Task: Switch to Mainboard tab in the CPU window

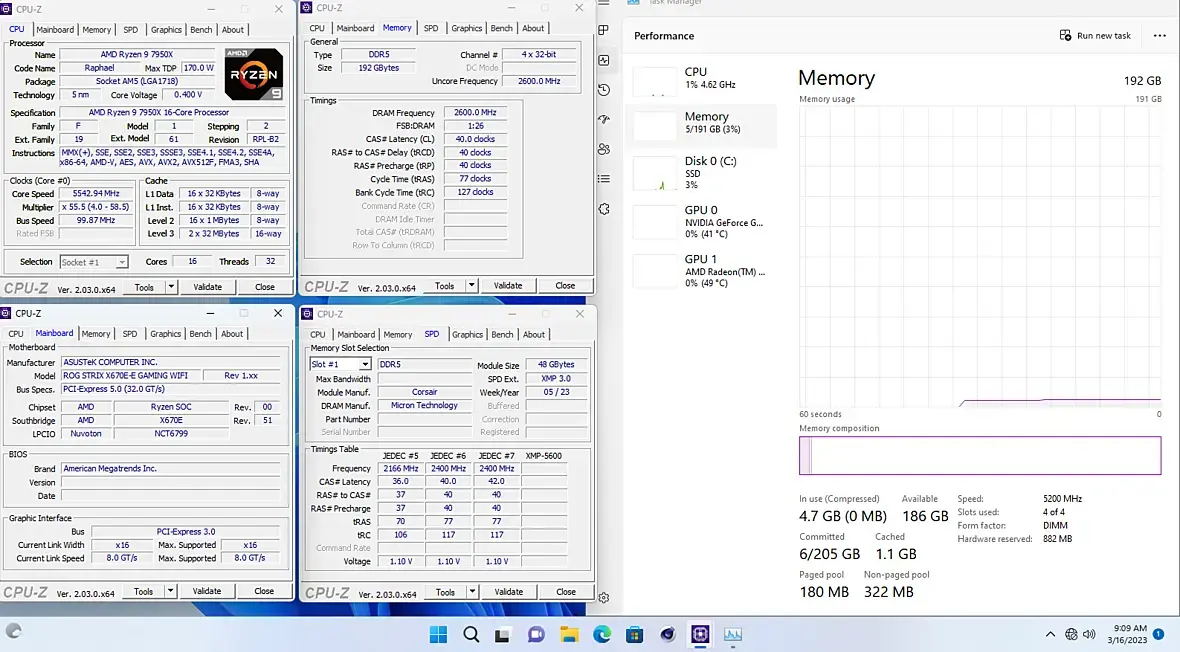Action: [x=55, y=29]
